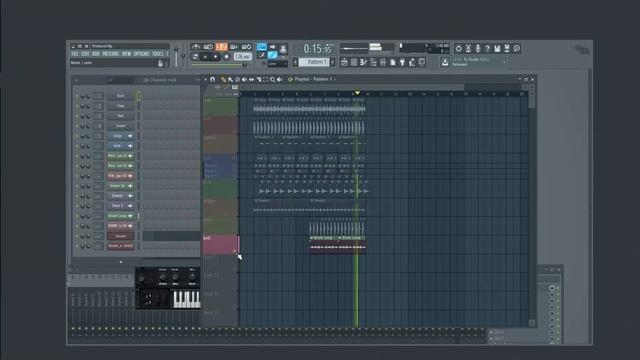Viewport: 640px width, 360px height.
Task: Open the OPTIONS menu
Action: [142, 54]
